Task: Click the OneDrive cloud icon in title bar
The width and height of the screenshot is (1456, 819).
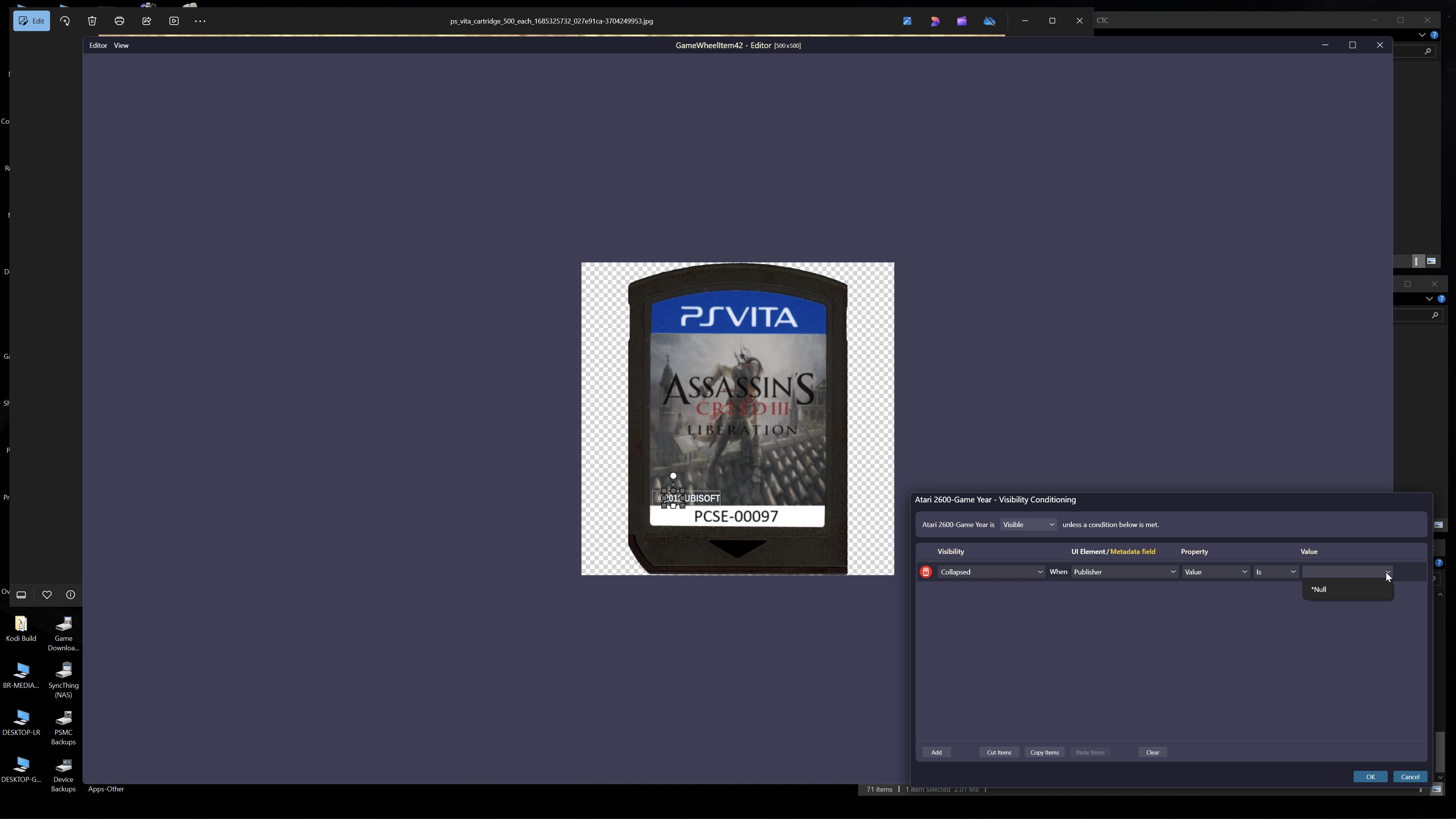Action: tap(990, 21)
